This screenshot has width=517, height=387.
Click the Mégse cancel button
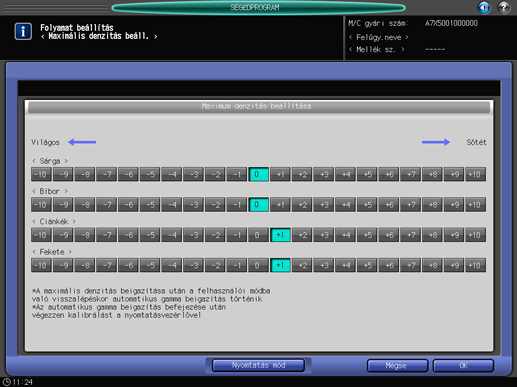(397, 366)
